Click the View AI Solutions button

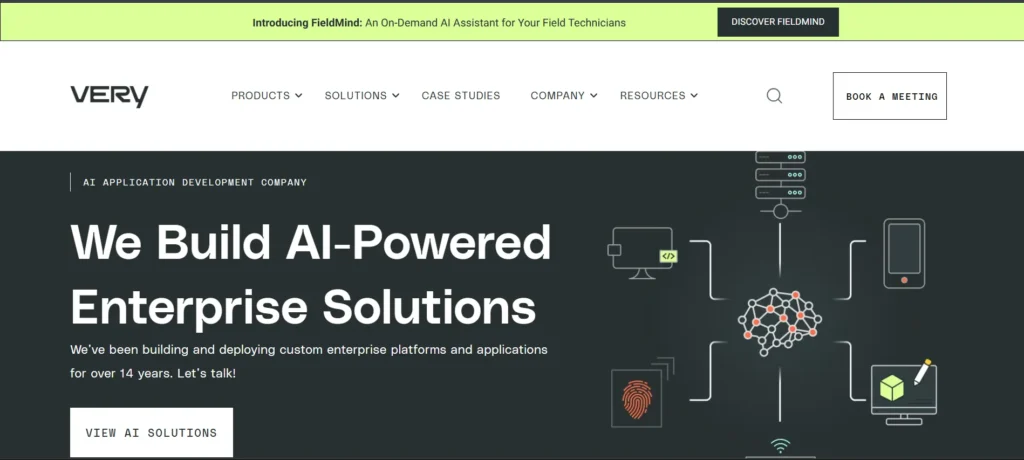coord(151,433)
